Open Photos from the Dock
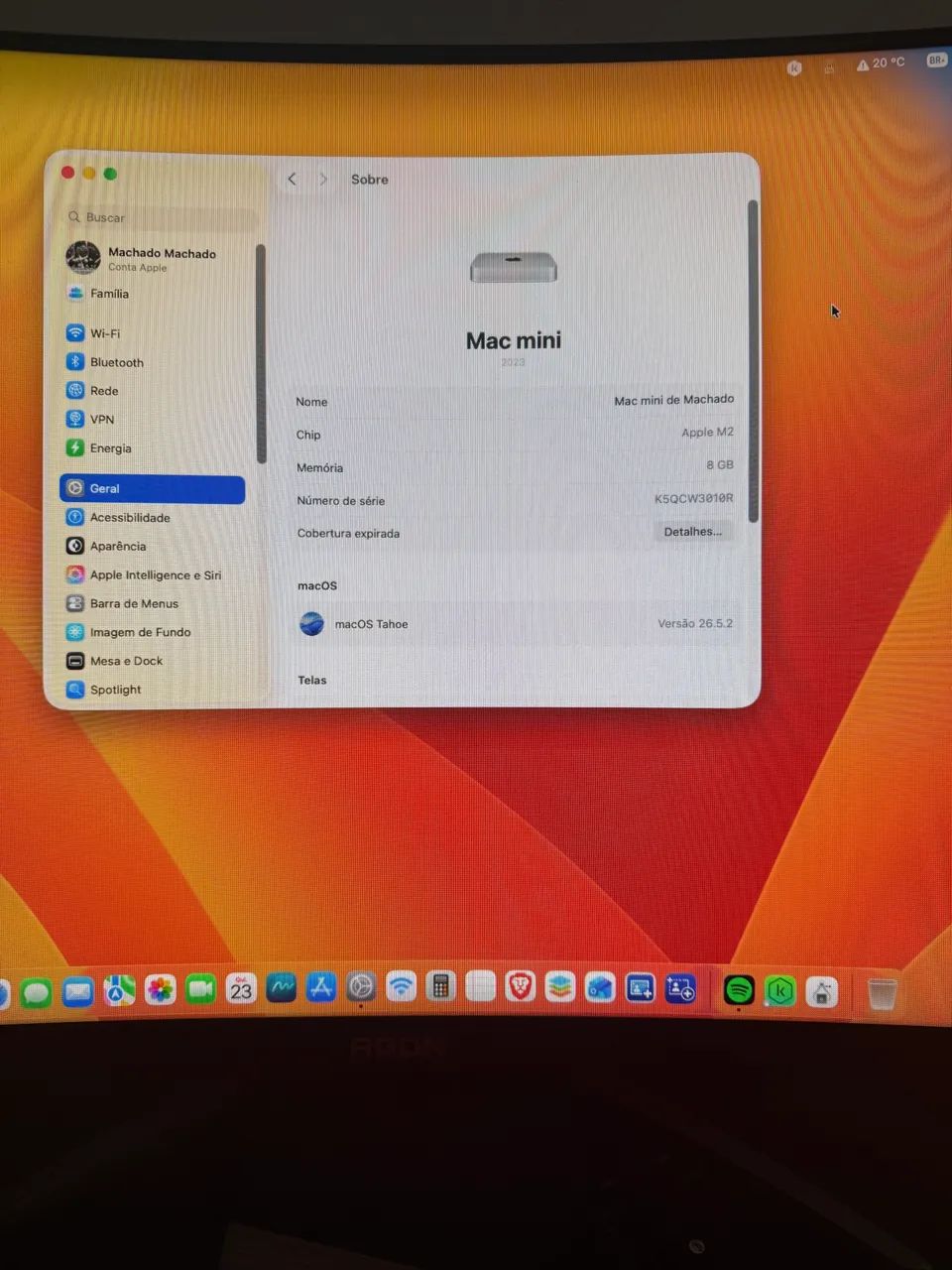952x1270 pixels. pos(160,989)
